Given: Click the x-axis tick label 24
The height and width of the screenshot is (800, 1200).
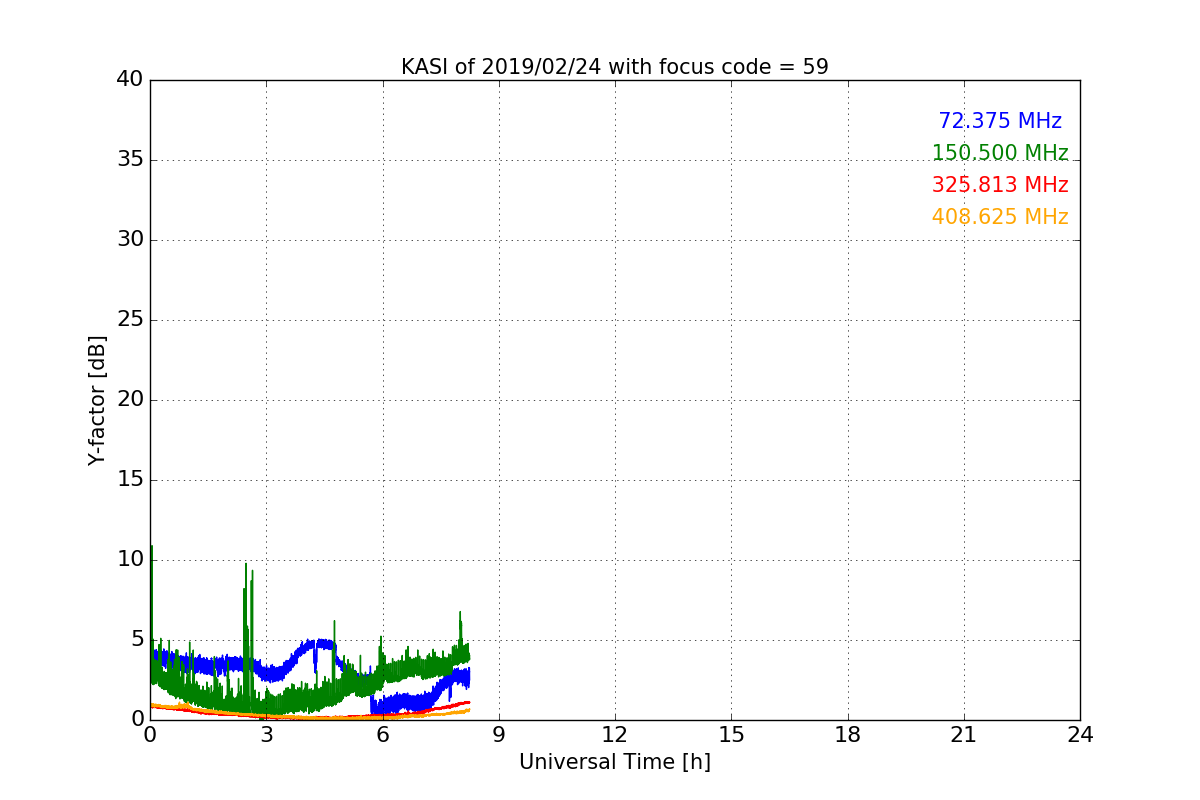Looking at the screenshot, I should tap(1080, 735).
